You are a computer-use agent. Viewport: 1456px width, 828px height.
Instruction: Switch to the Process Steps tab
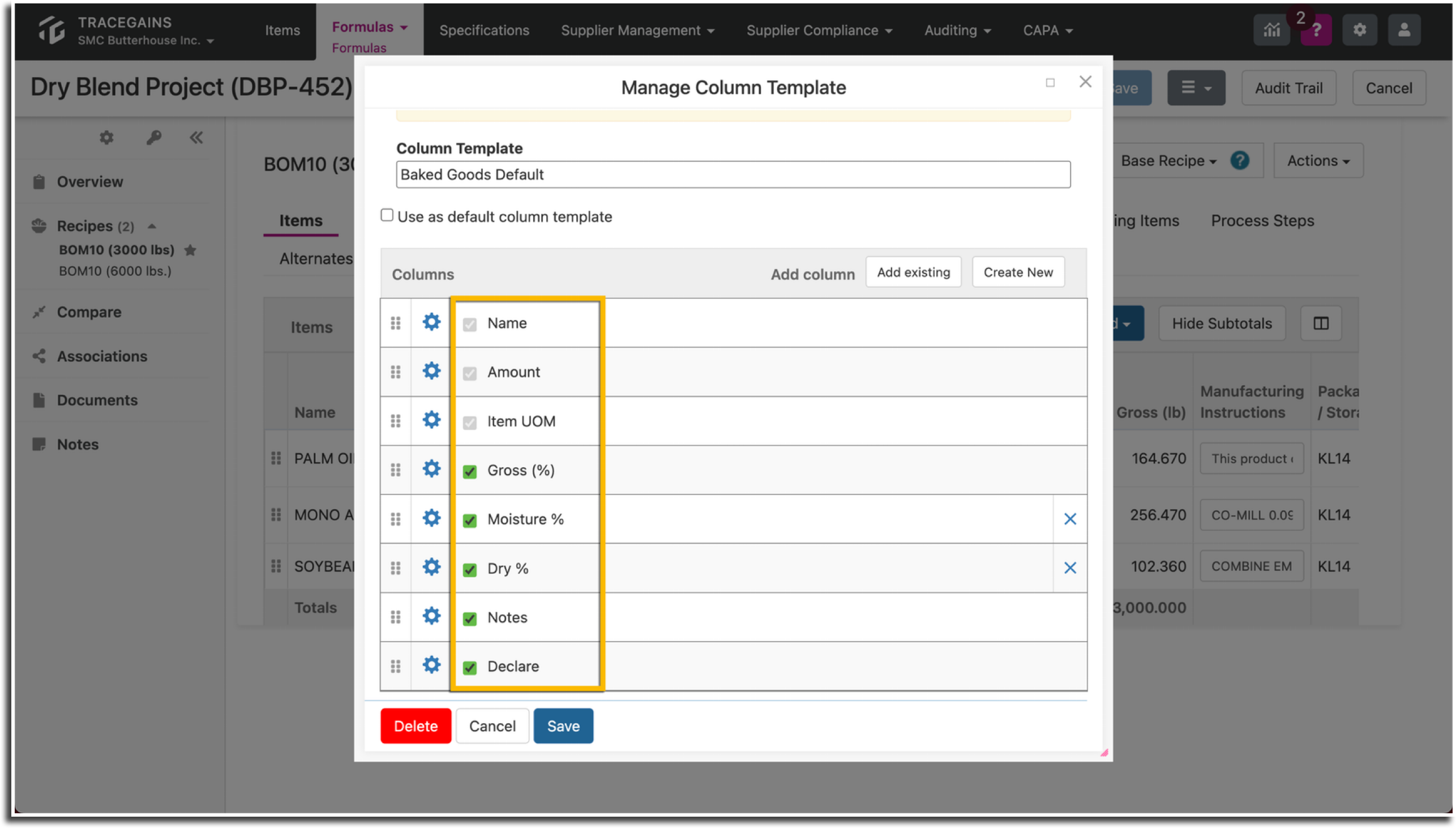[1262, 221]
